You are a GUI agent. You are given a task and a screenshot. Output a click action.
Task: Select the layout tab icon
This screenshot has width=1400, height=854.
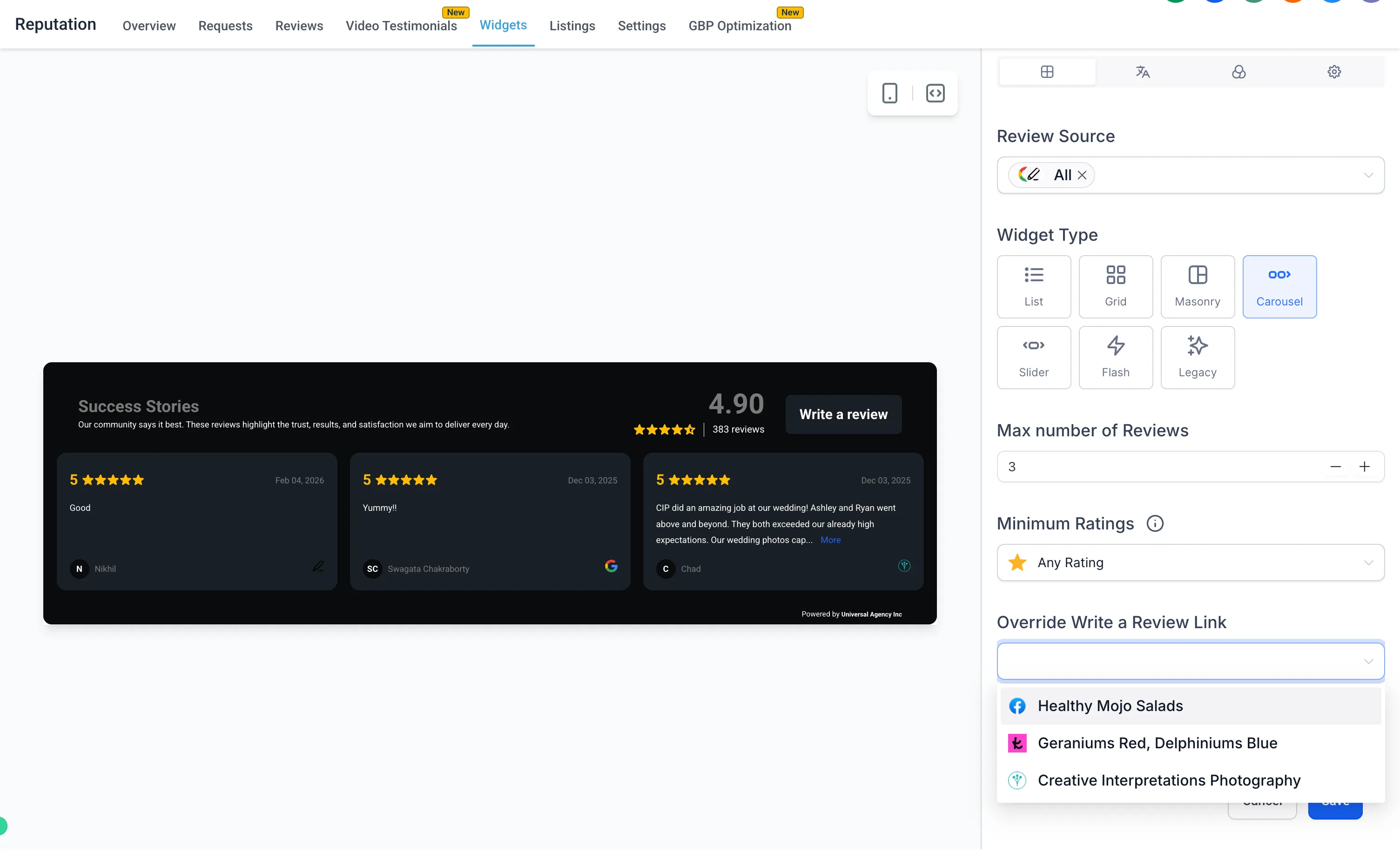(1047, 72)
